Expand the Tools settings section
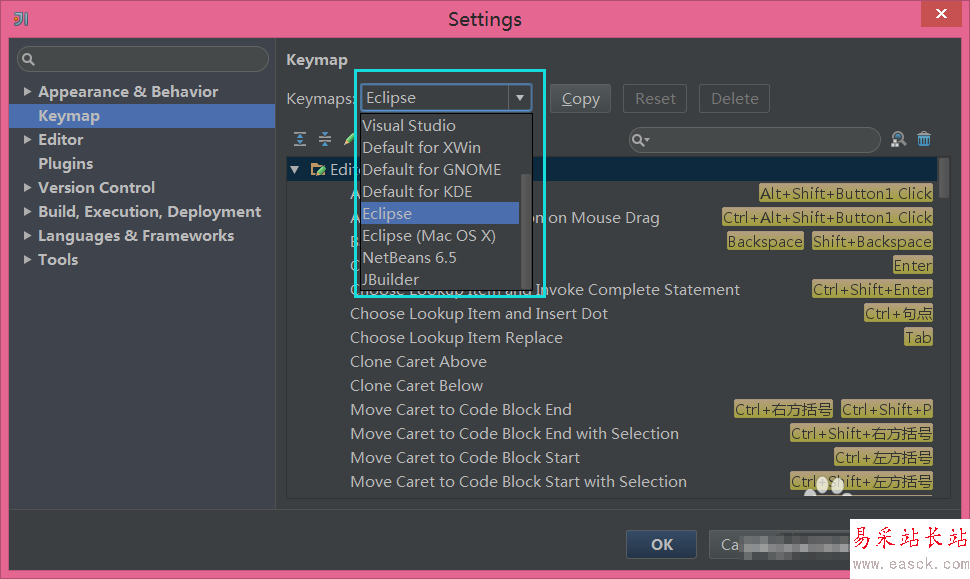Screen dimensions: 970x579 (x=27, y=260)
